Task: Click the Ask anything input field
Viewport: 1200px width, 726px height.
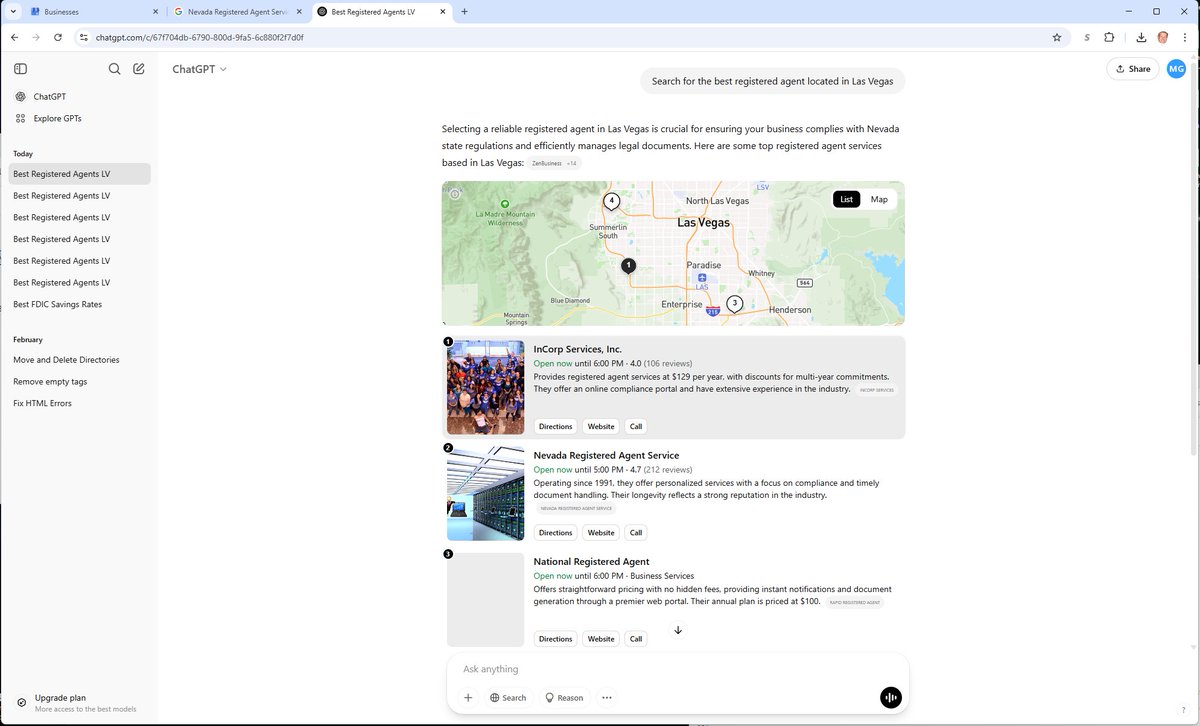Action: point(678,669)
